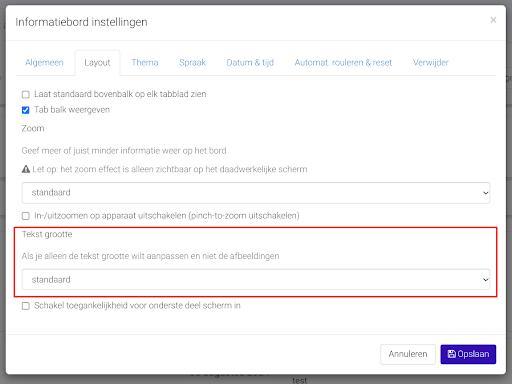The height and width of the screenshot is (384, 512).
Task: Uncheck Tab balk weergeven checkbox
Action: (26, 110)
